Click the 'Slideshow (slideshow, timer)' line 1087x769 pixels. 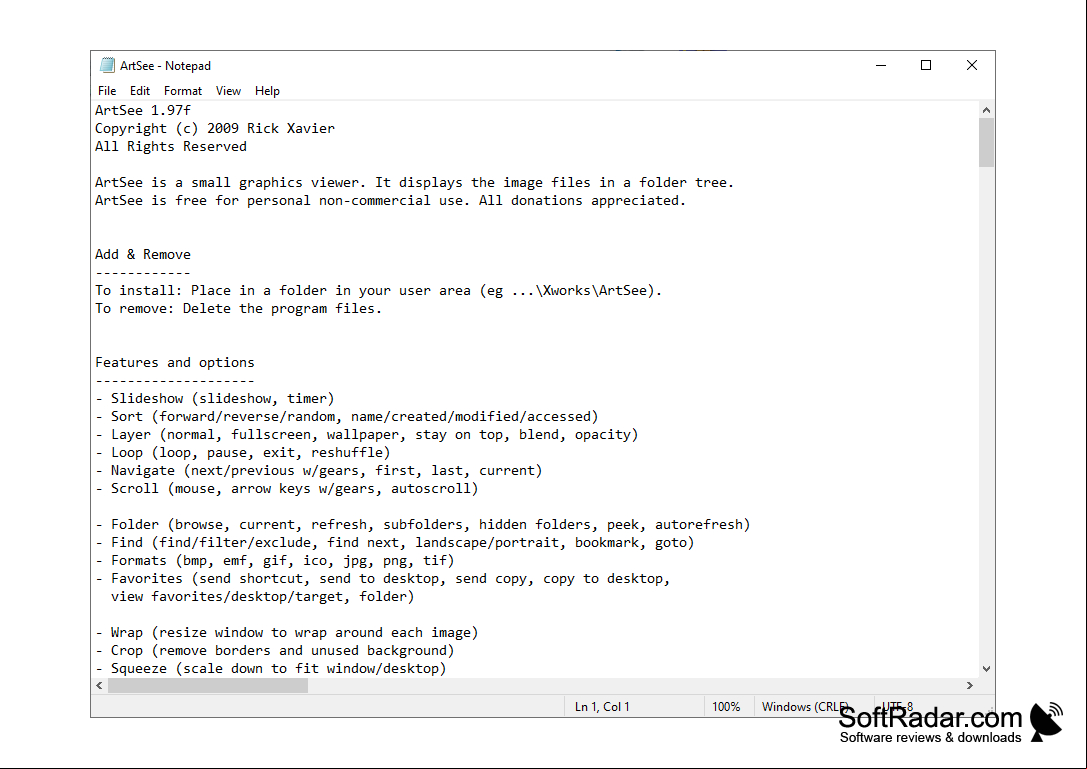215,399
